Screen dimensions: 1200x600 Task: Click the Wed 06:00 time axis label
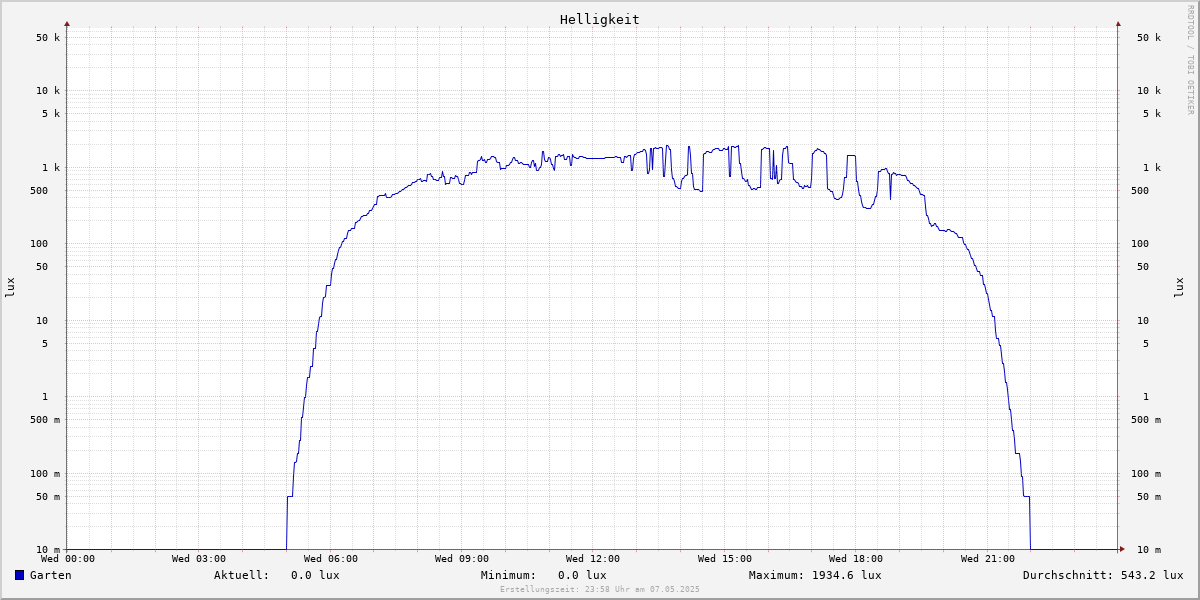click(x=331, y=559)
